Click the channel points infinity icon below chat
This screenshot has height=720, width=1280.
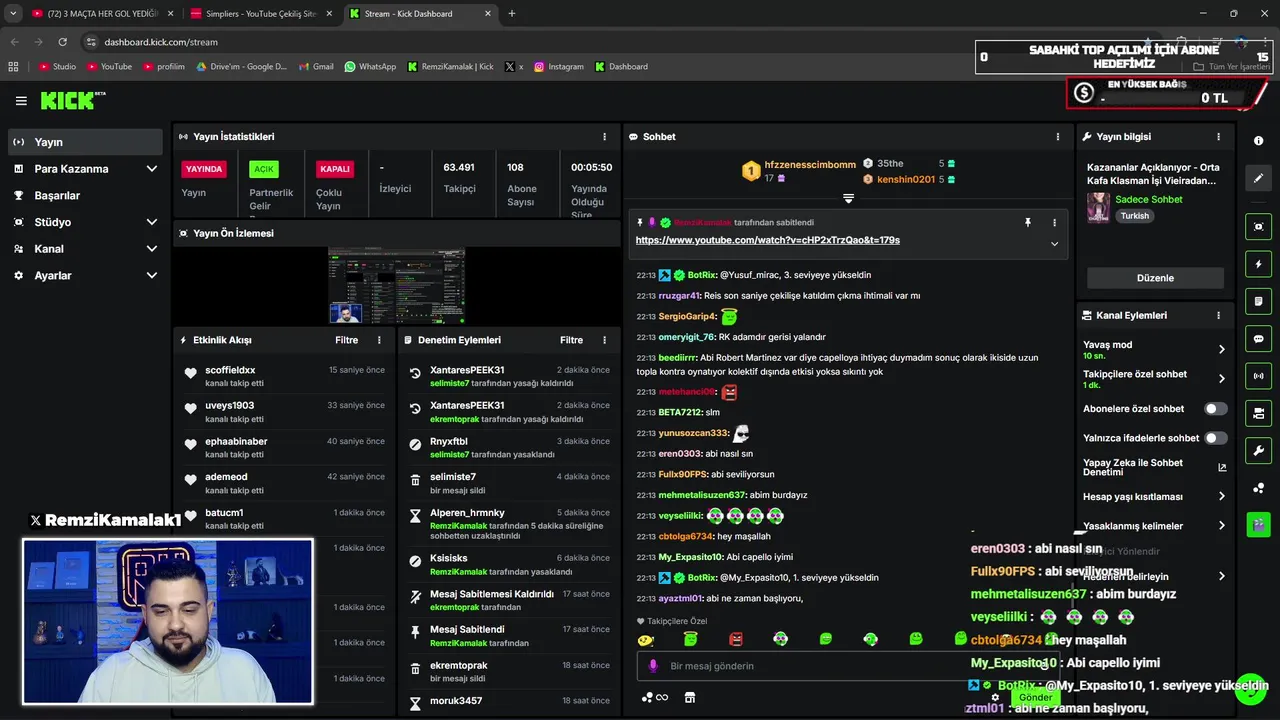655,697
